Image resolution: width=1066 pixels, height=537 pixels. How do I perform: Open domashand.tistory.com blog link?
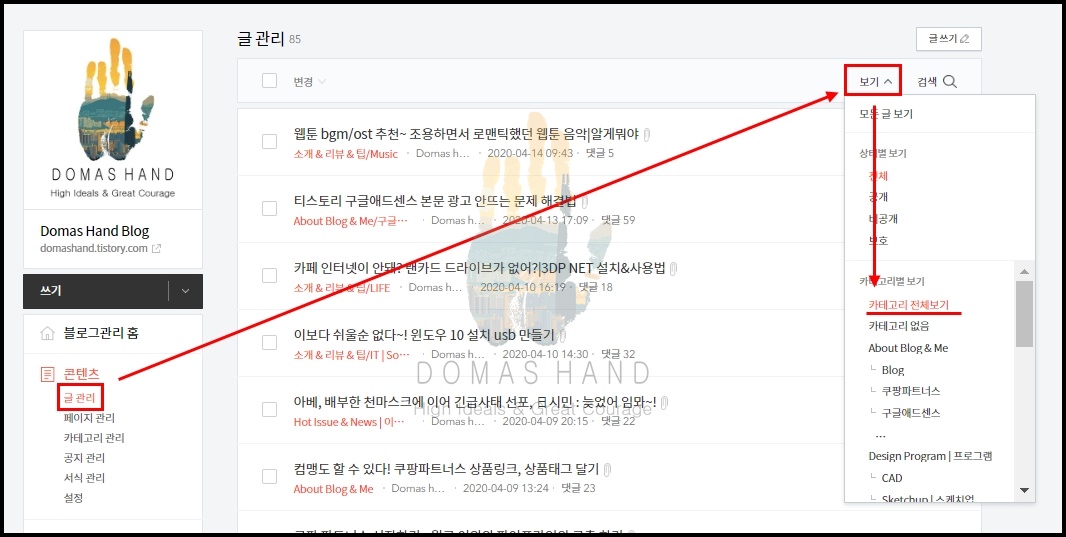click(x=94, y=249)
